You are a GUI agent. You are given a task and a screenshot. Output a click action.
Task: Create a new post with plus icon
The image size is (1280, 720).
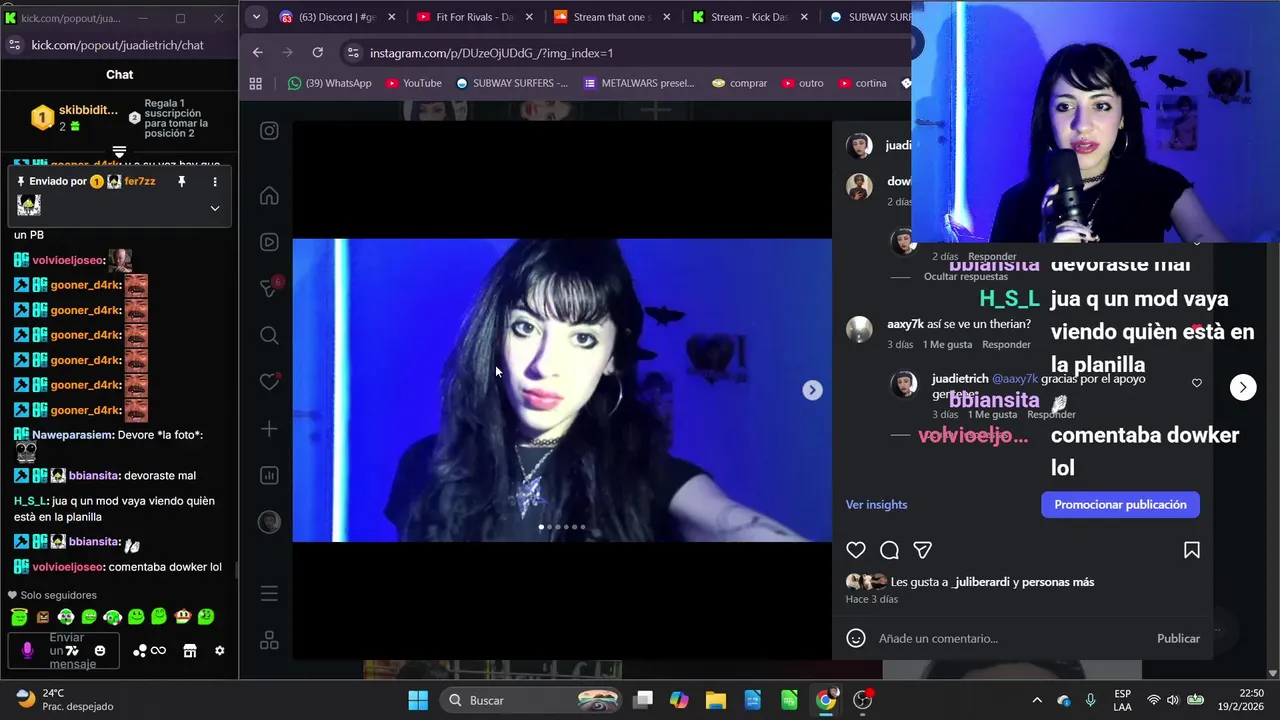(x=269, y=429)
